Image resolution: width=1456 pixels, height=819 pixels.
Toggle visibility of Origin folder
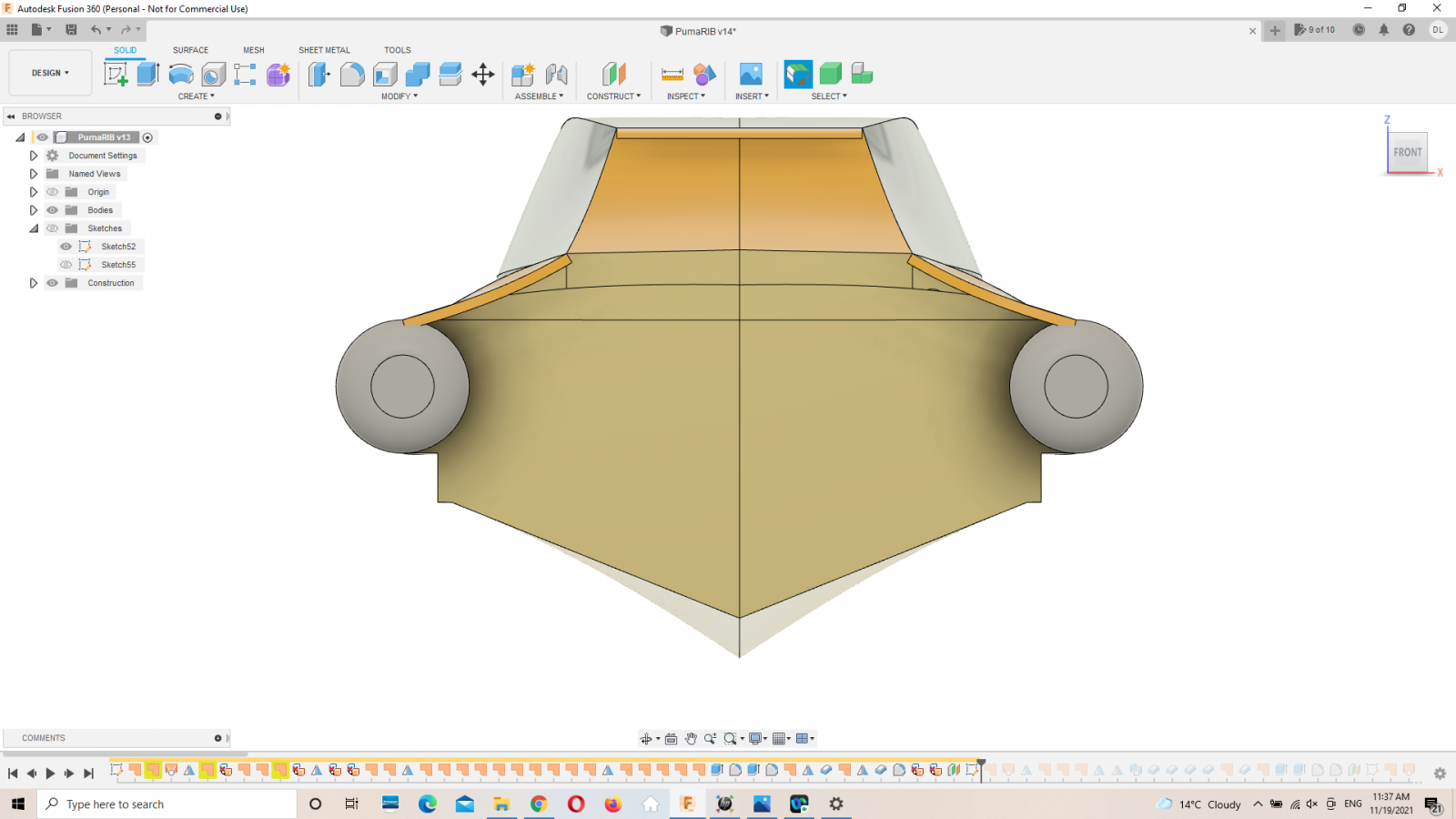53,192
